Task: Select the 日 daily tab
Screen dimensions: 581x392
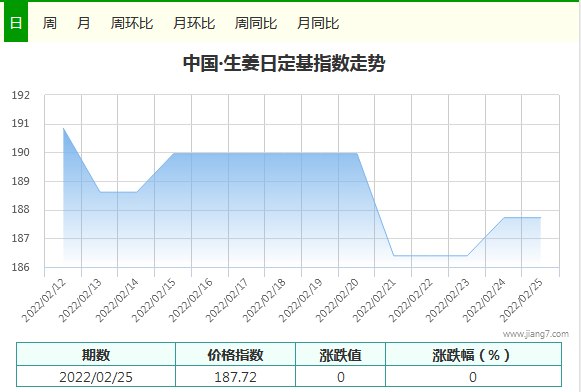Action: 16,22
